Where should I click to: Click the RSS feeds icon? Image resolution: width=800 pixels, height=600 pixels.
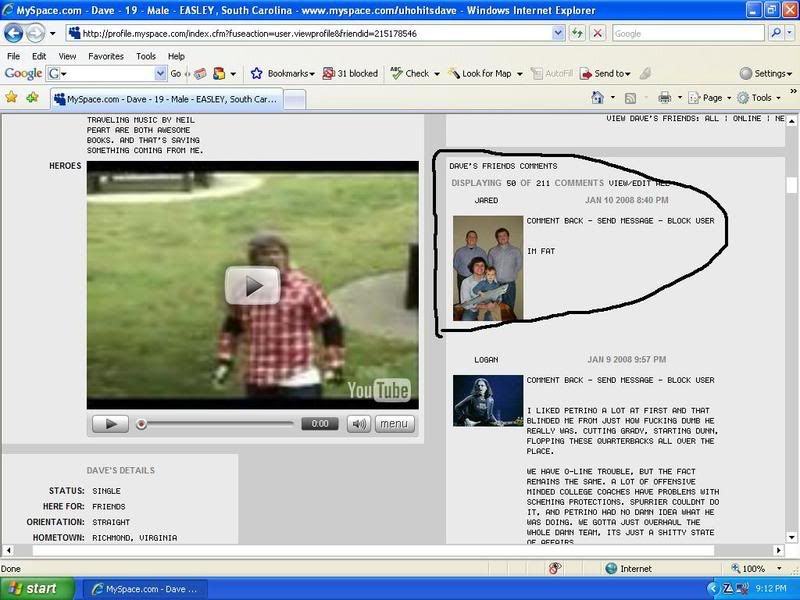630,98
